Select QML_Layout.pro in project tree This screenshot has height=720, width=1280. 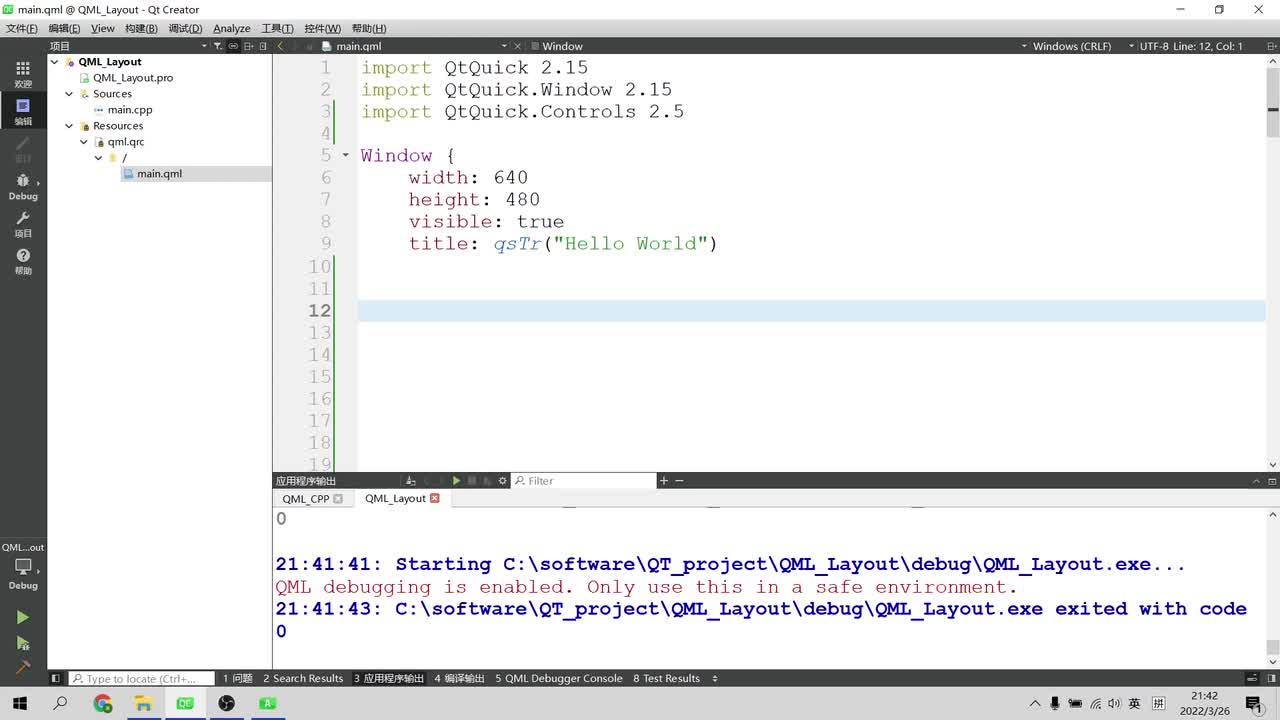point(133,78)
